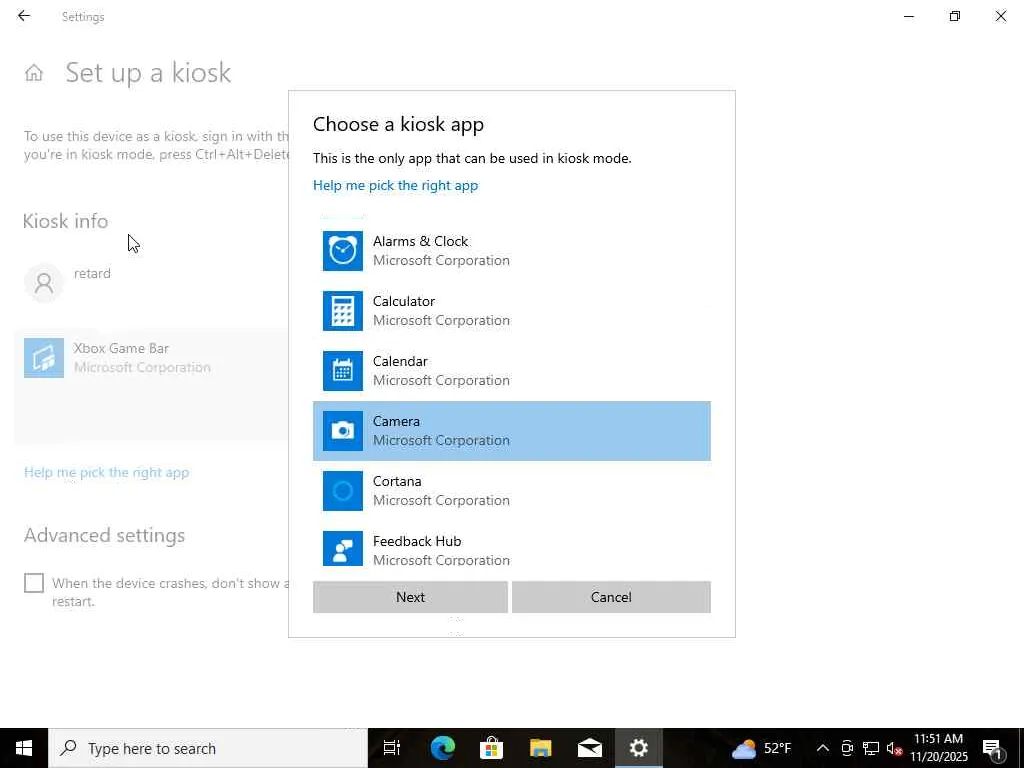Click the kiosk user account avatar icon

pyautogui.click(x=44, y=282)
